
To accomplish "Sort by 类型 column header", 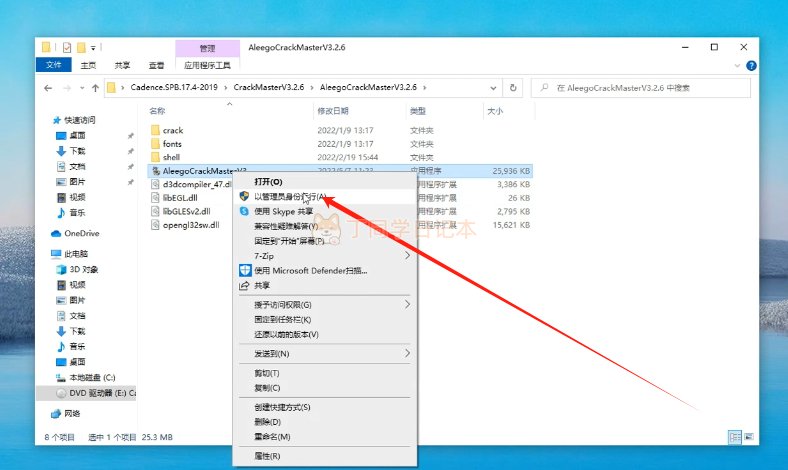I will 418,111.
